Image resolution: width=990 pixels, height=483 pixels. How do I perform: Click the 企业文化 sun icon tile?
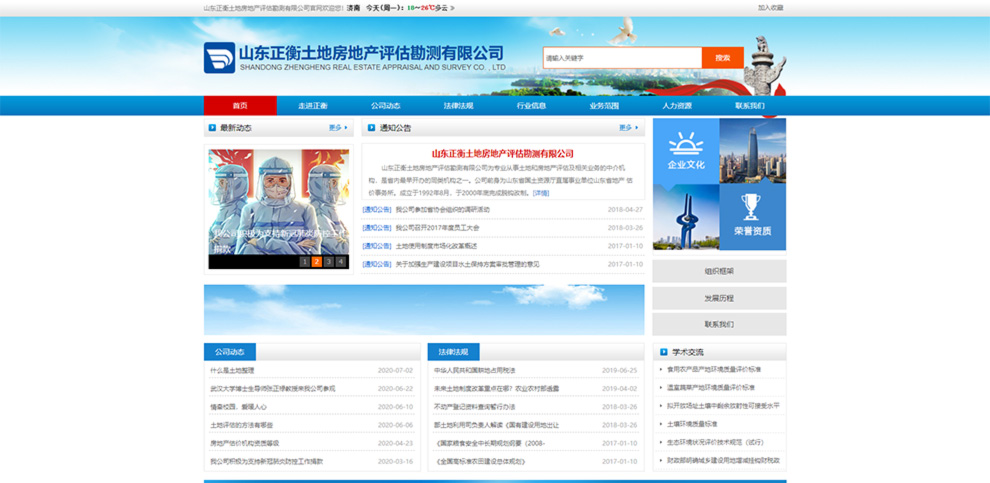pos(686,151)
